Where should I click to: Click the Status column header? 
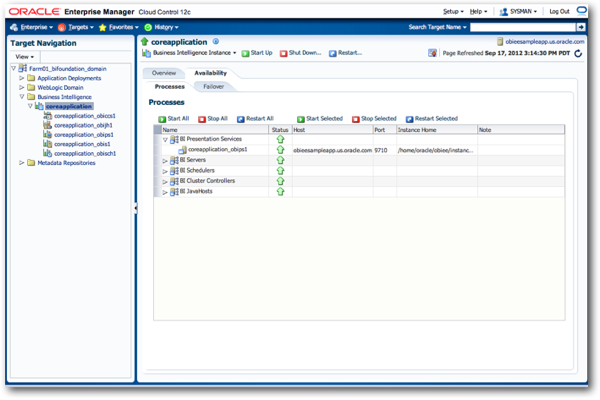[x=280, y=130]
